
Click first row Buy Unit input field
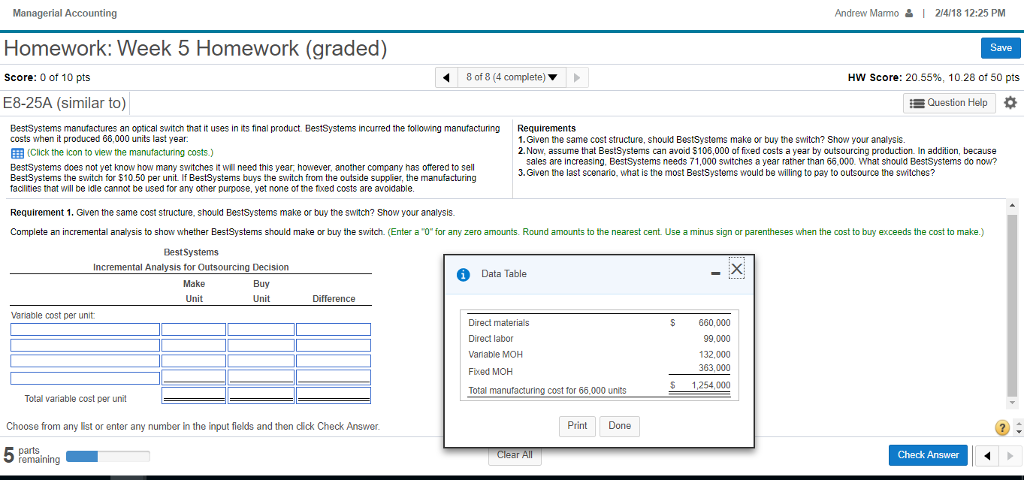tap(261, 329)
